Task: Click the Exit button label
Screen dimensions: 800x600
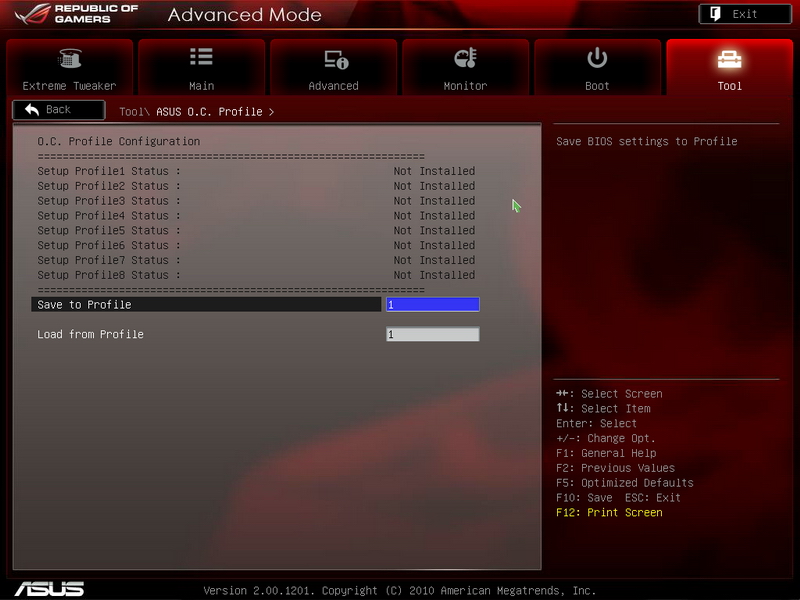Action: pyautogui.click(x=744, y=14)
